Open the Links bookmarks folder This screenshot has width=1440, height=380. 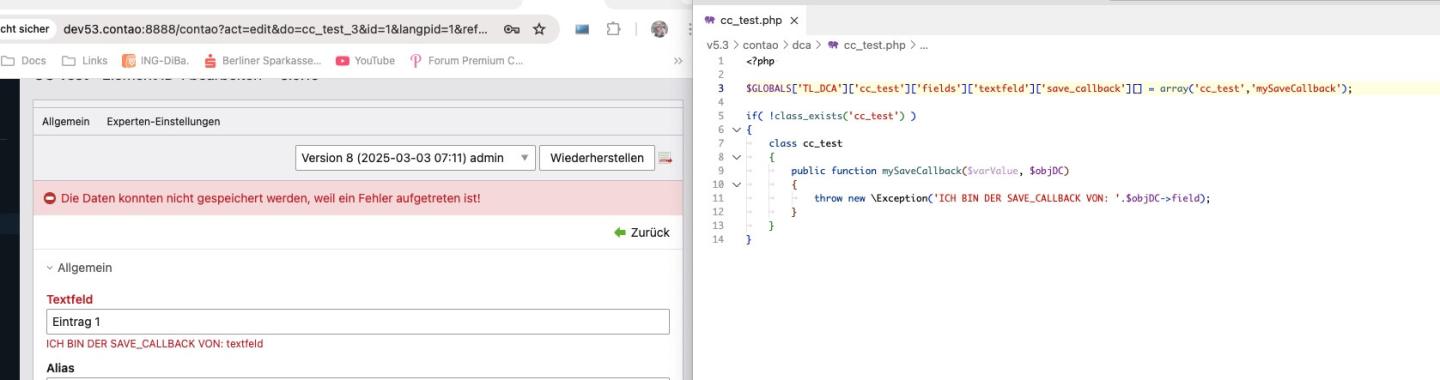tap(85, 60)
